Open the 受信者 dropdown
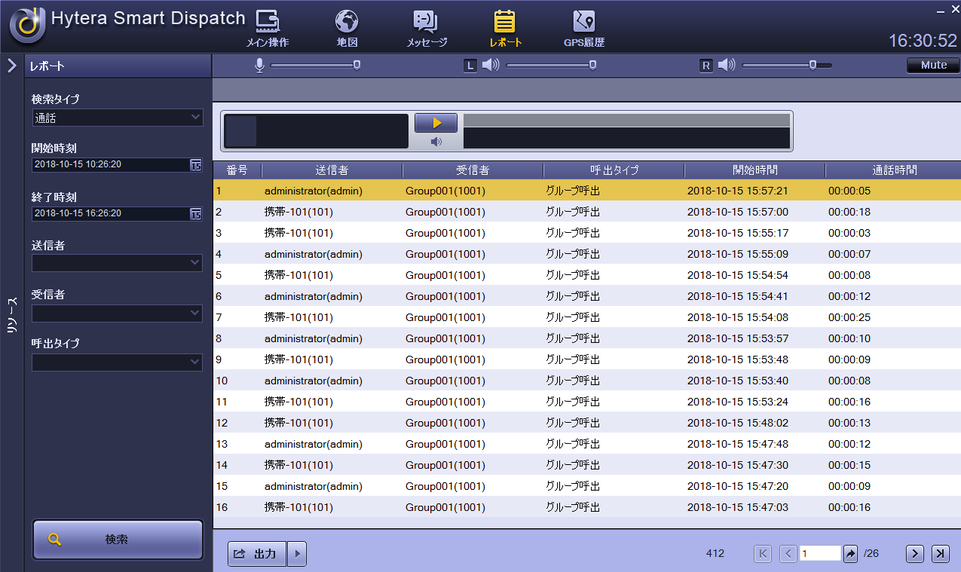The image size is (961, 572). click(117, 313)
